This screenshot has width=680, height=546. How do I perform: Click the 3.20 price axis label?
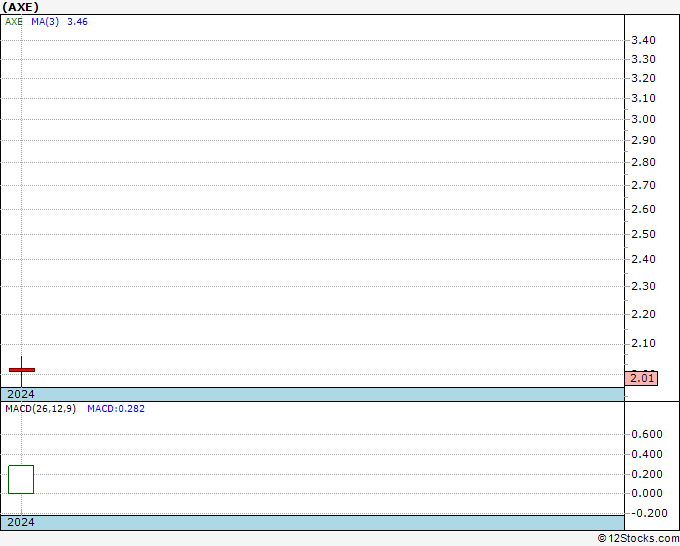[643, 78]
